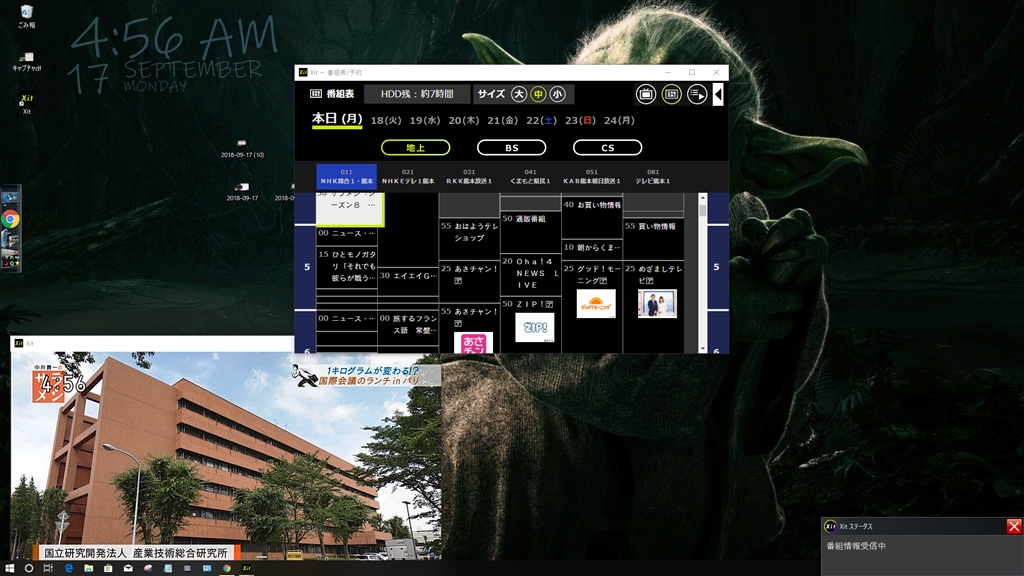This screenshot has height=576, width=1024.
Task: Select highlighted サラメシ シーズン8 cell
Action: point(350,208)
